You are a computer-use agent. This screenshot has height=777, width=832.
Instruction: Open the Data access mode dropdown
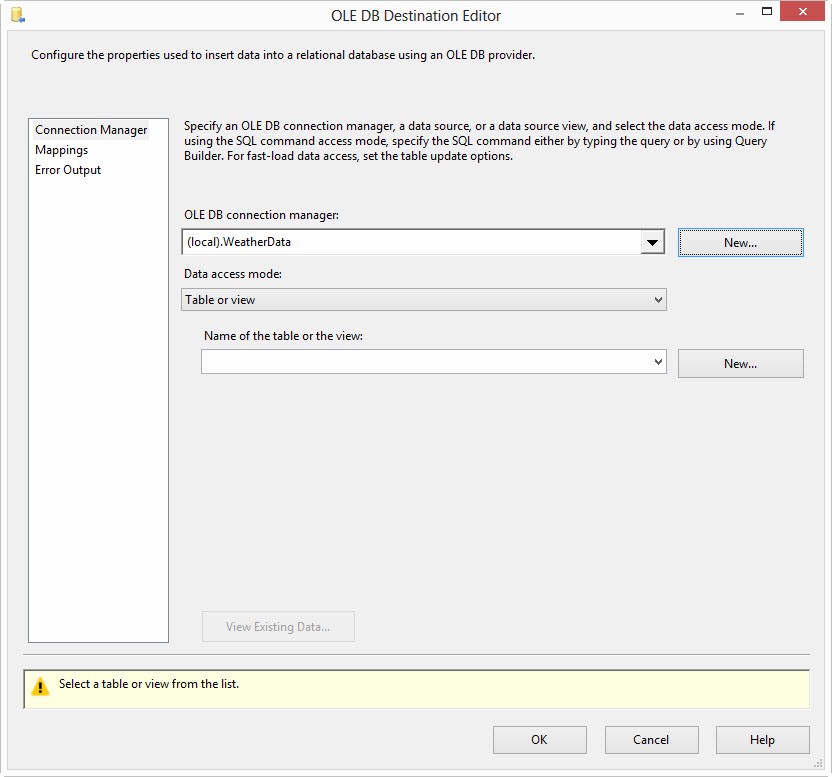point(424,300)
